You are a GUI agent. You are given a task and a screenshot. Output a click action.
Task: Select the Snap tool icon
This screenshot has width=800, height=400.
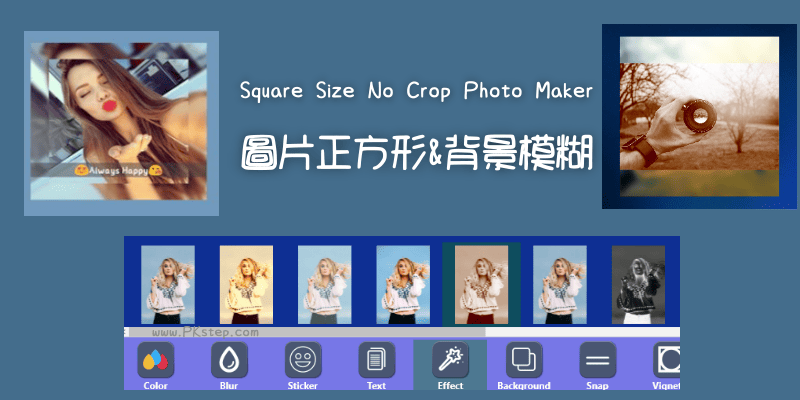(x=598, y=360)
